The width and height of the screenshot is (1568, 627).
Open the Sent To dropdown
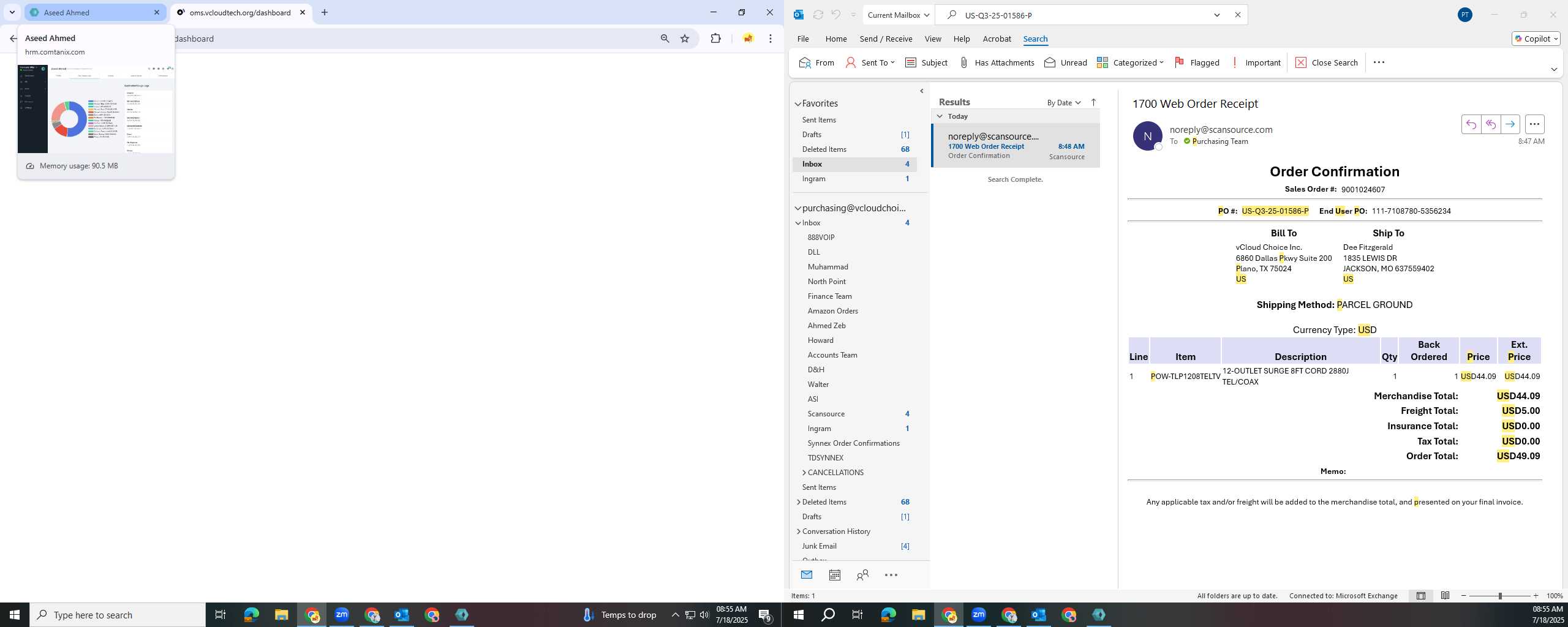870,62
